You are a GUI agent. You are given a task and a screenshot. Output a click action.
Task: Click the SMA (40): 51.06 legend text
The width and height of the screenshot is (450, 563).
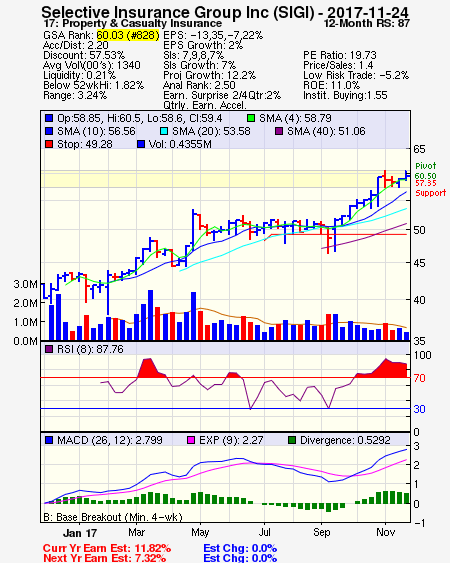tap(326, 131)
